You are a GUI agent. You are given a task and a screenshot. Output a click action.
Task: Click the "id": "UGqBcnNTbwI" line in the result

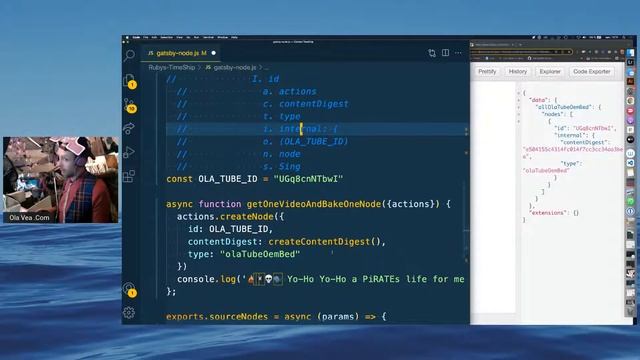click(x=584, y=128)
